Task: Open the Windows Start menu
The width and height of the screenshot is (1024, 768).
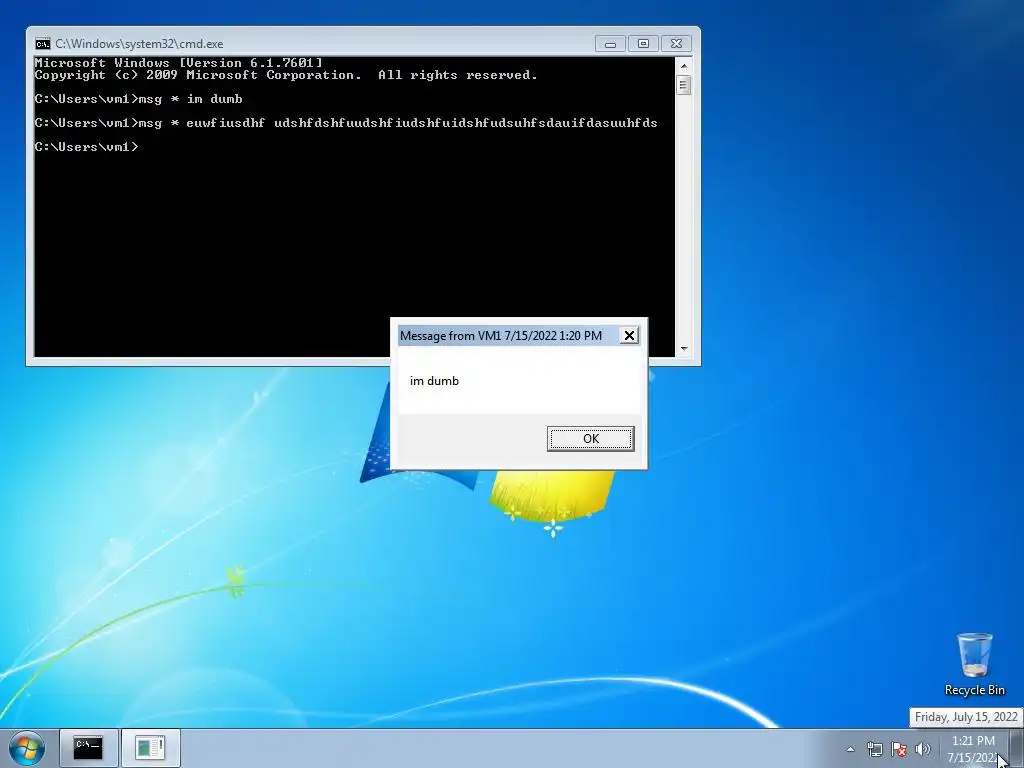Action: click(27, 748)
